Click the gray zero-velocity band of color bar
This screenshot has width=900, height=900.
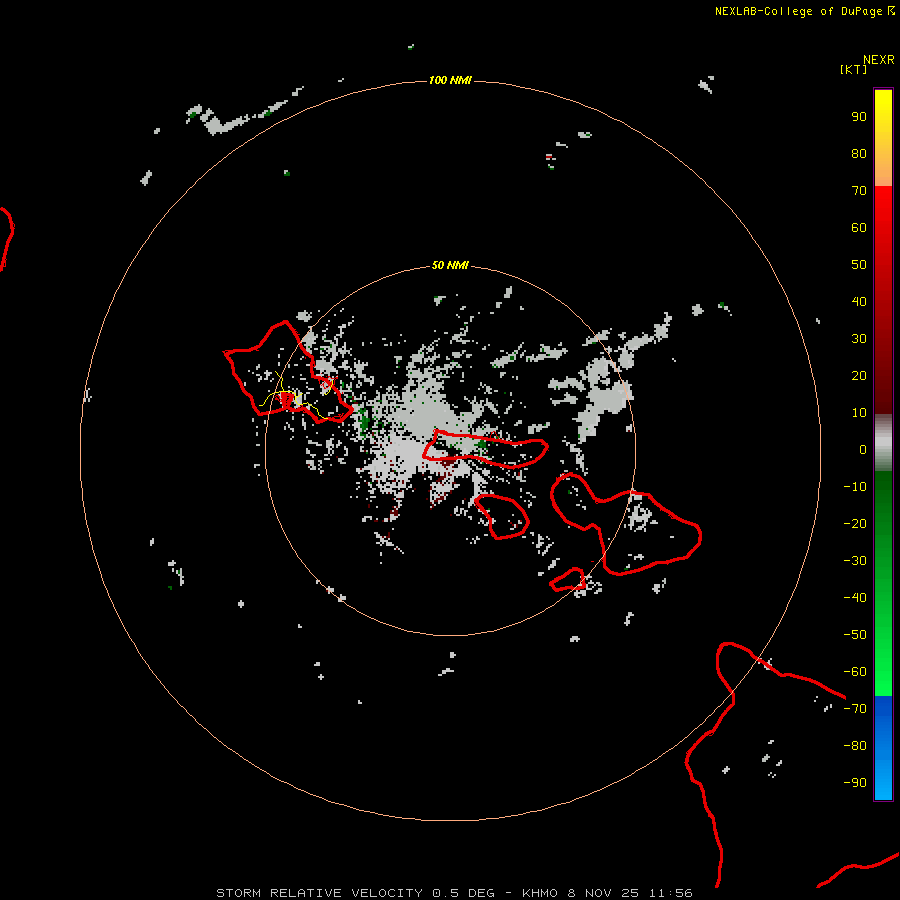[883, 442]
